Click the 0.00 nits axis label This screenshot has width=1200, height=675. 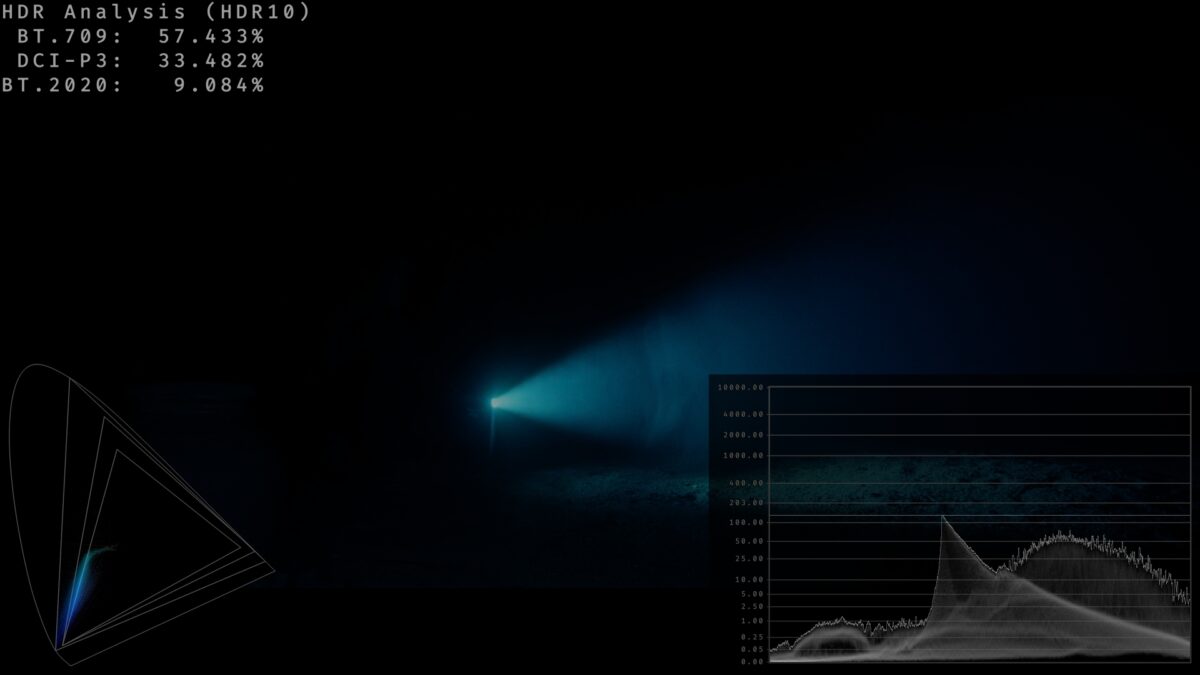(x=752, y=661)
